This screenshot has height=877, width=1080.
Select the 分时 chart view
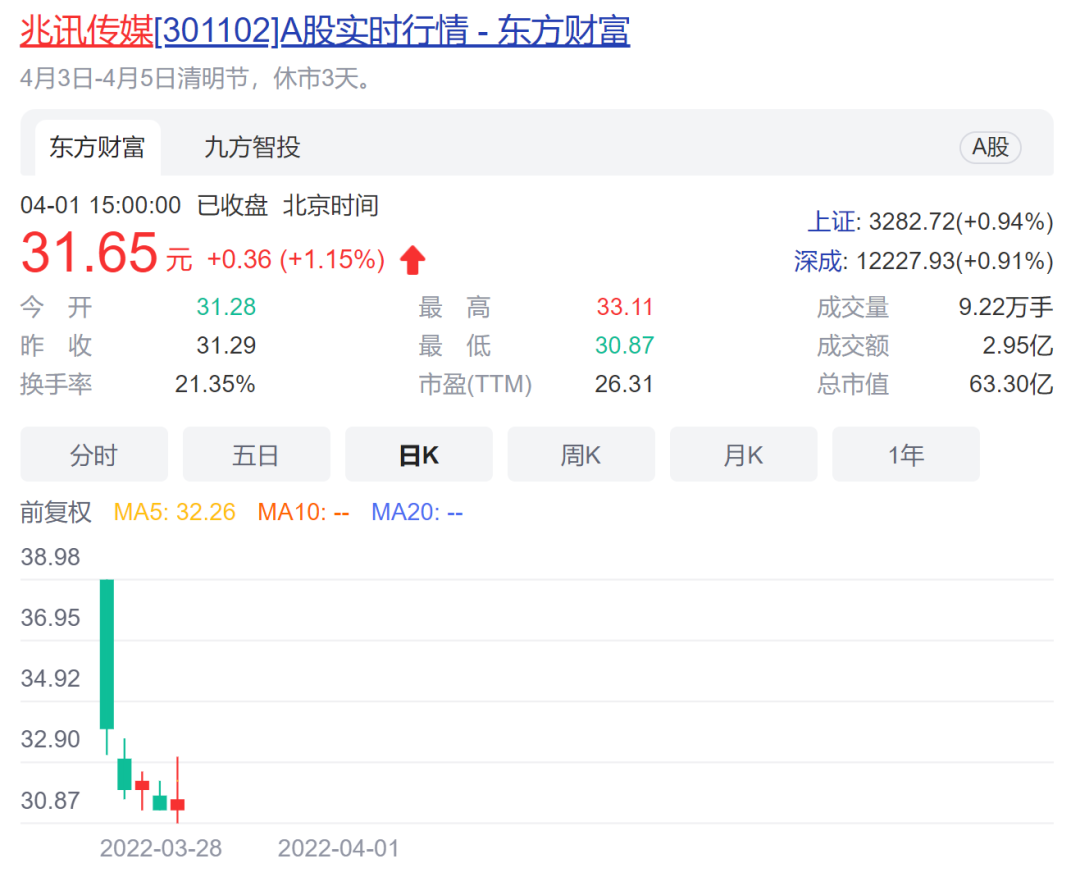(x=94, y=455)
